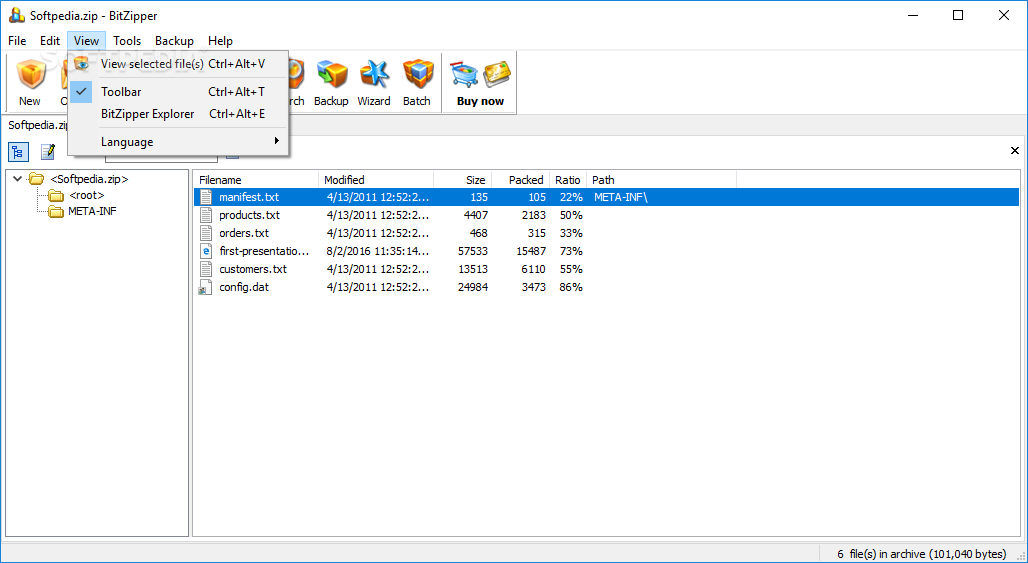Select the products.txt file
1028x563 pixels.
(249, 215)
